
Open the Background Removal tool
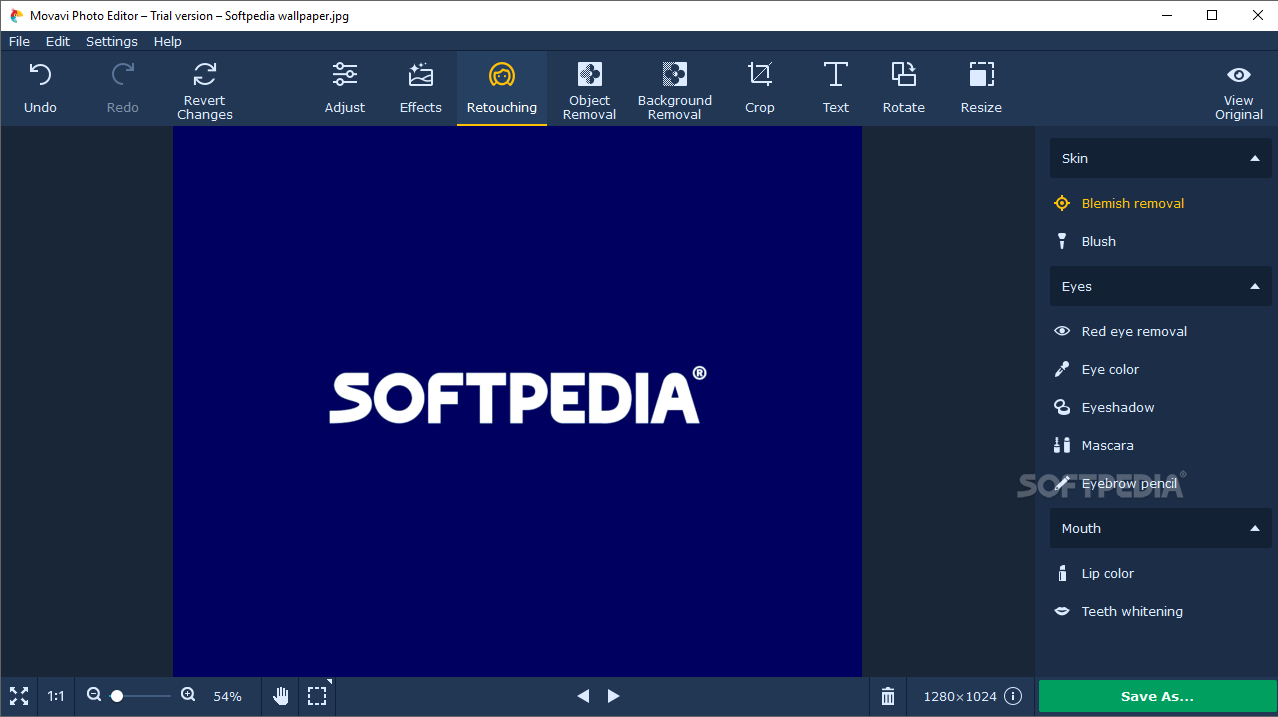pos(675,89)
